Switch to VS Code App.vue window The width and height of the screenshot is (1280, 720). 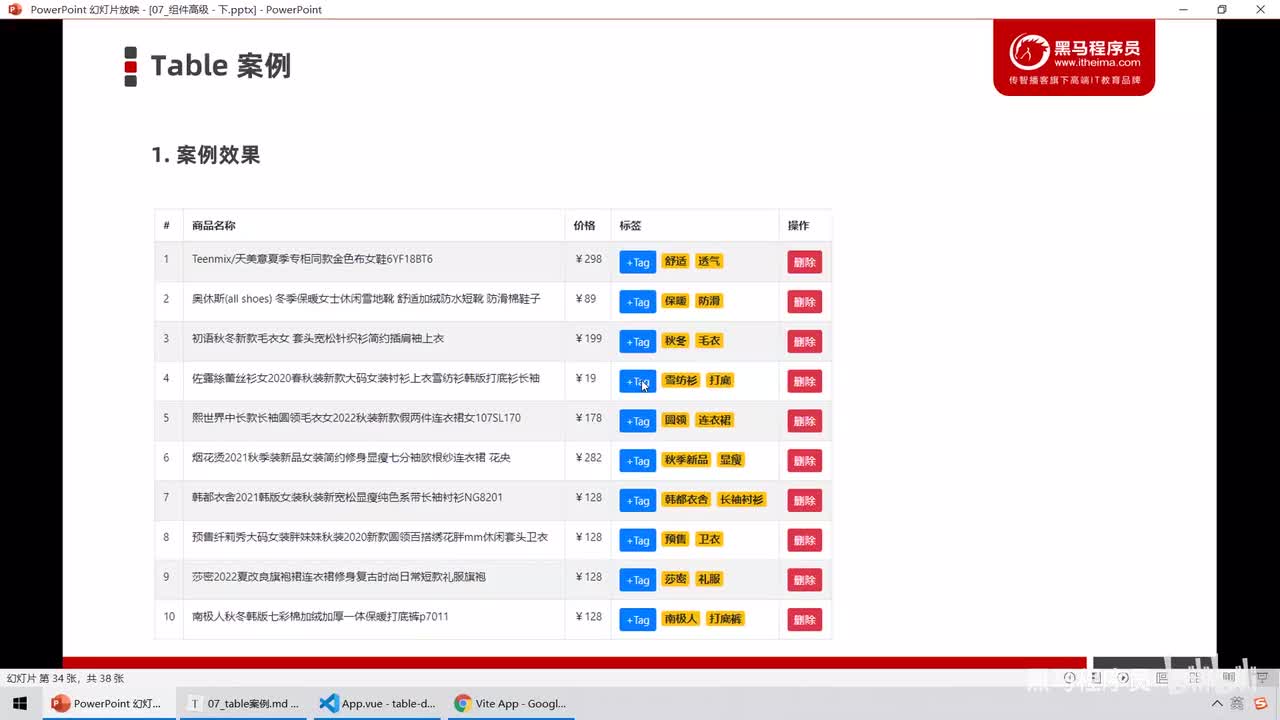pyautogui.click(x=378, y=704)
